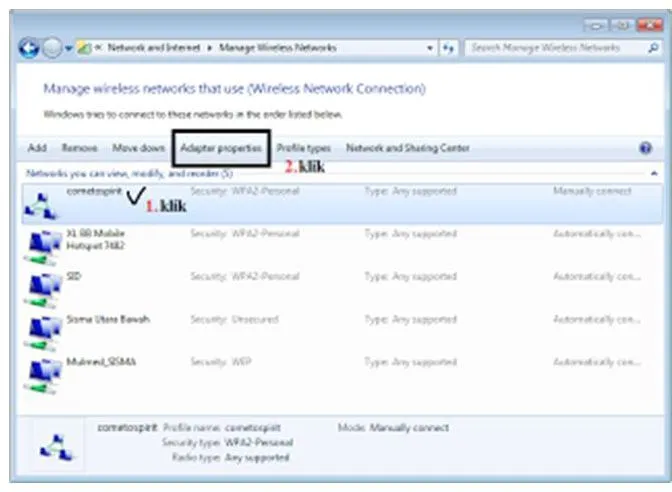Click the XL BB Mobile Hotspot network icon
The image size is (672, 492).
[x=43, y=248]
